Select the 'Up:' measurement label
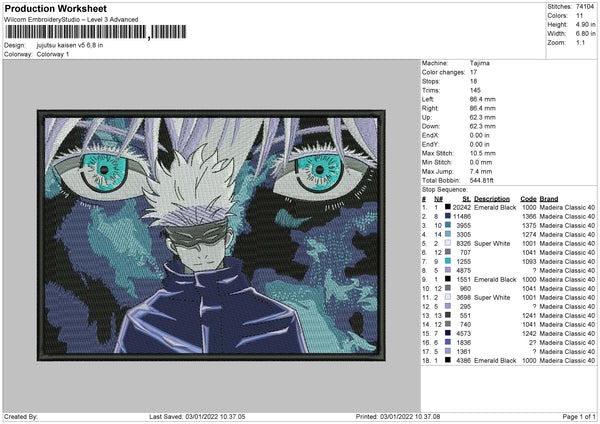The image size is (600, 424). 427,117
